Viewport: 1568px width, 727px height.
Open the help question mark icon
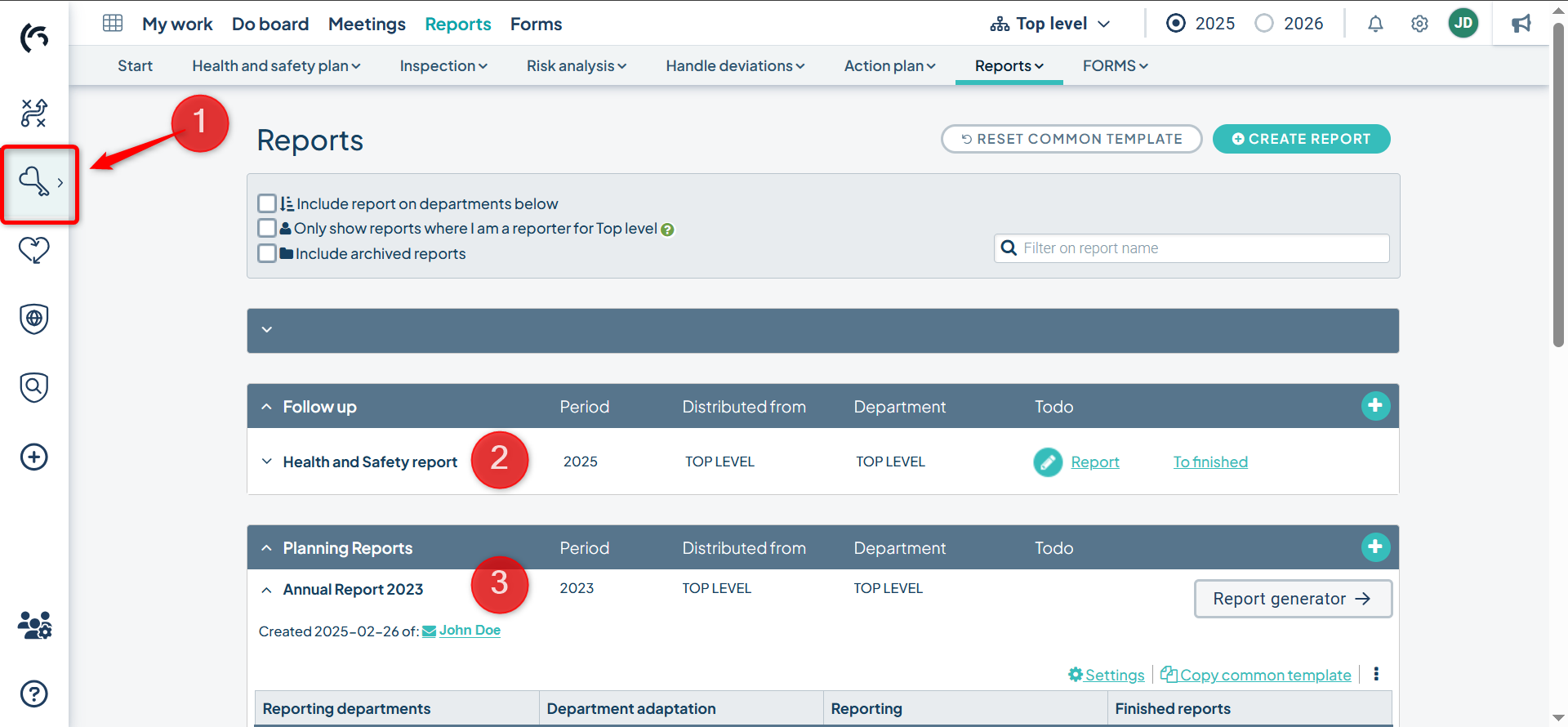click(x=34, y=694)
